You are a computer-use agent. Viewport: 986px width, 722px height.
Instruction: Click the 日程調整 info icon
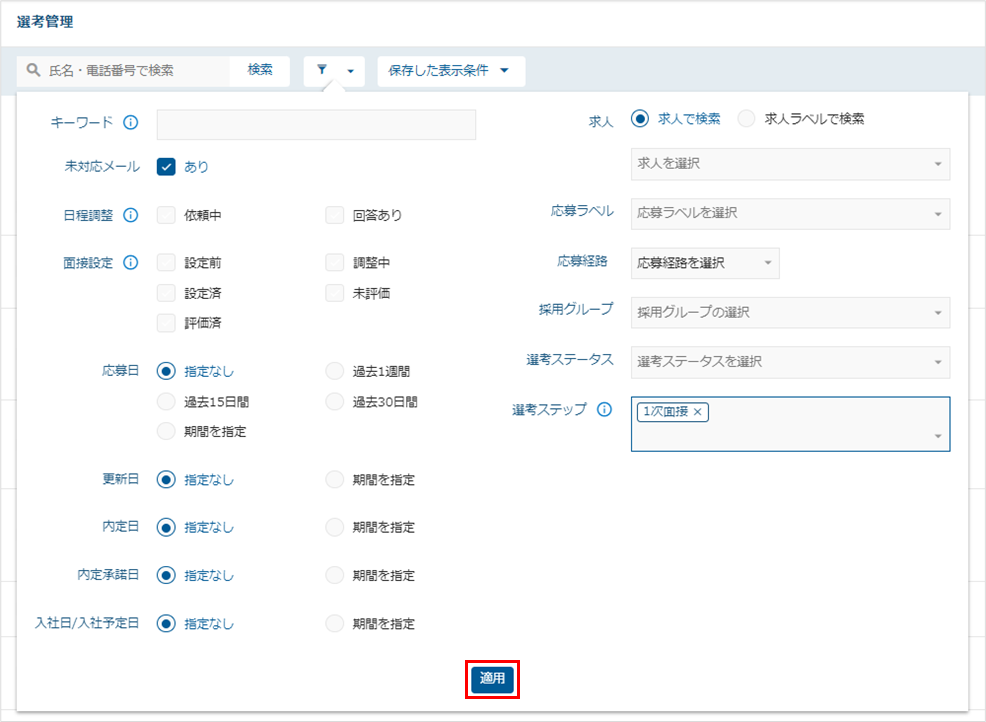pyautogui.click(x=130, y=215)
